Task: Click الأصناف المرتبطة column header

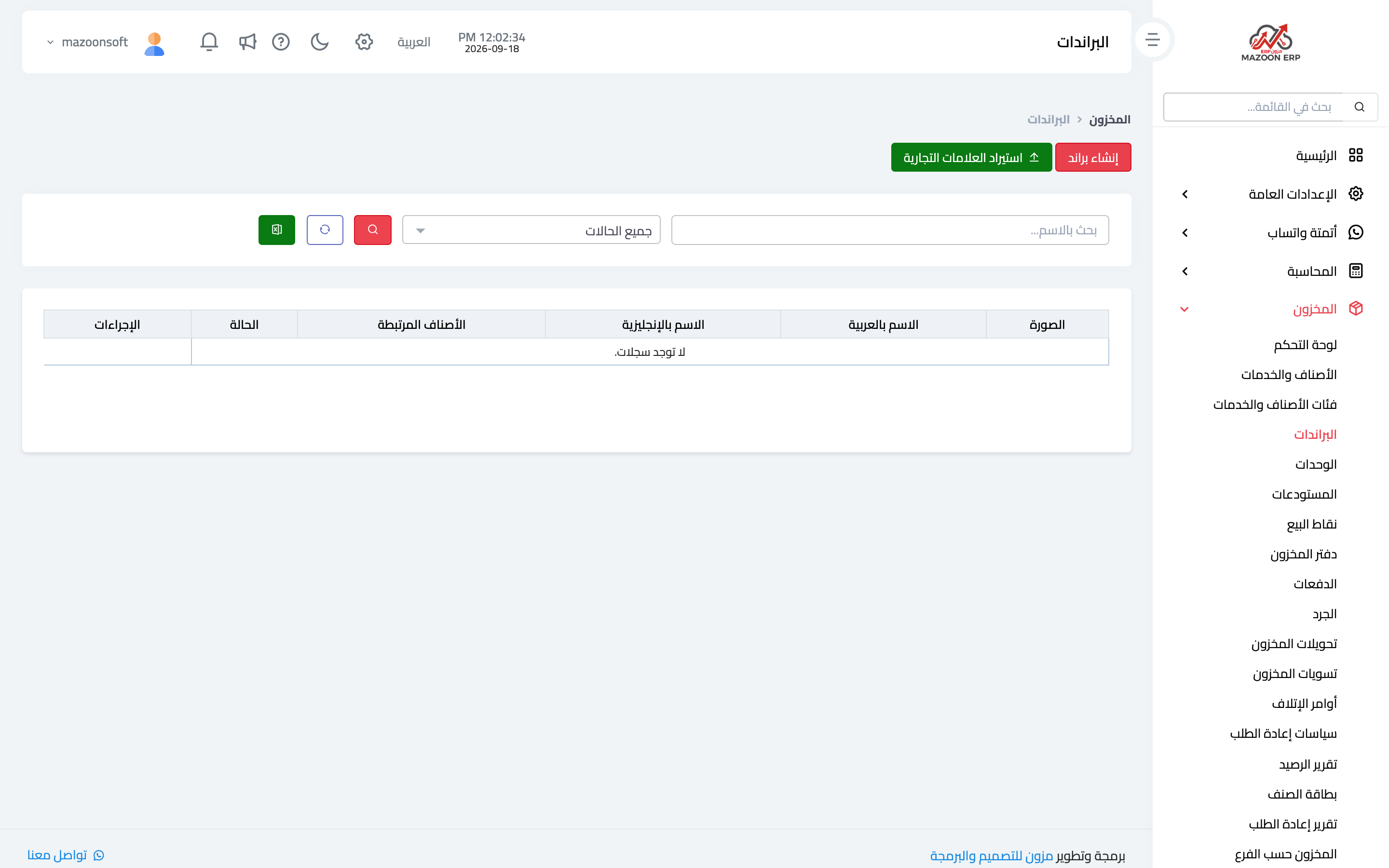Action: tap(422, 325)
